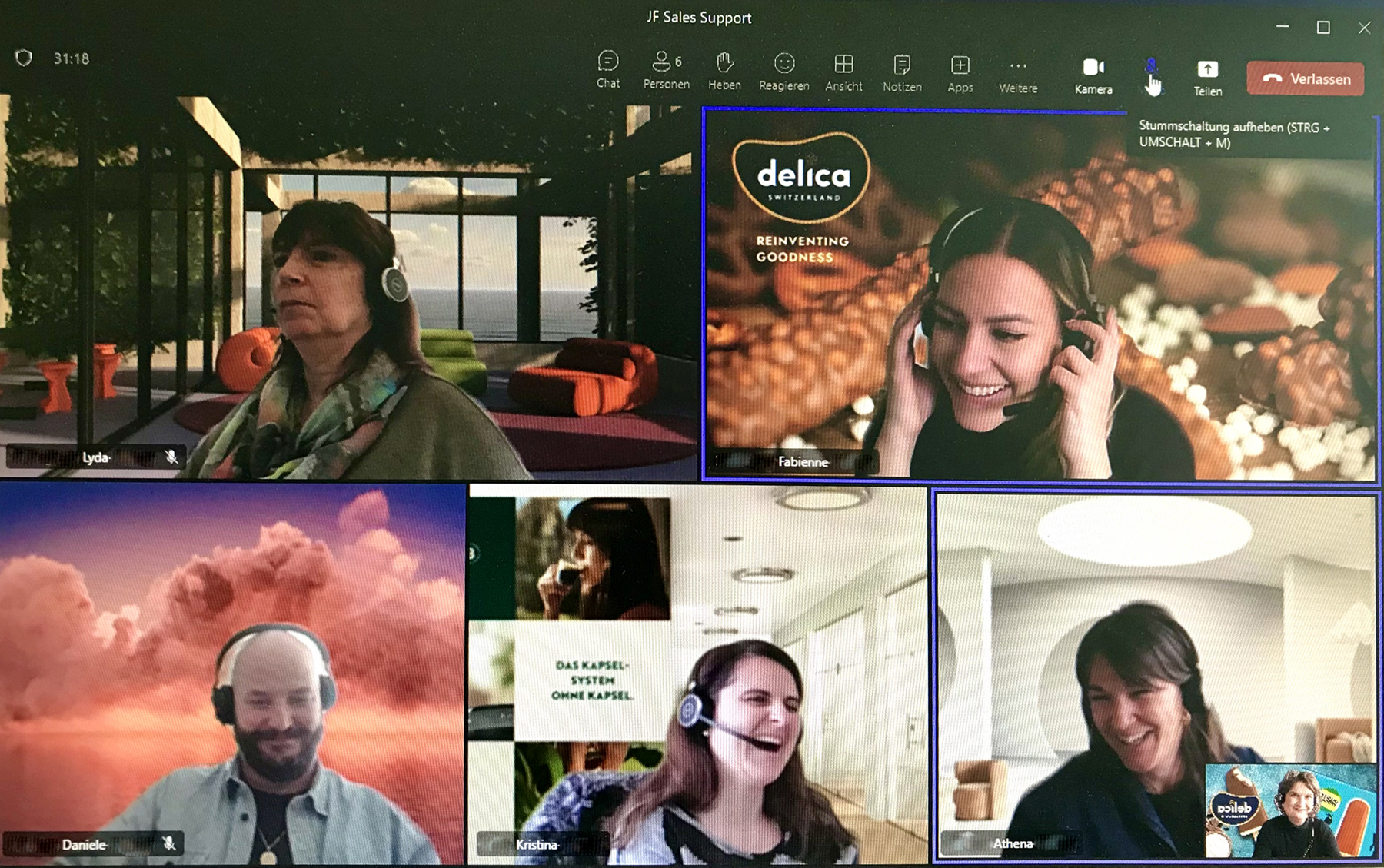The width and height of the screenshot is (1384, 868).
Task: Minimize the meeting window
Action: tap(1283, 26)
